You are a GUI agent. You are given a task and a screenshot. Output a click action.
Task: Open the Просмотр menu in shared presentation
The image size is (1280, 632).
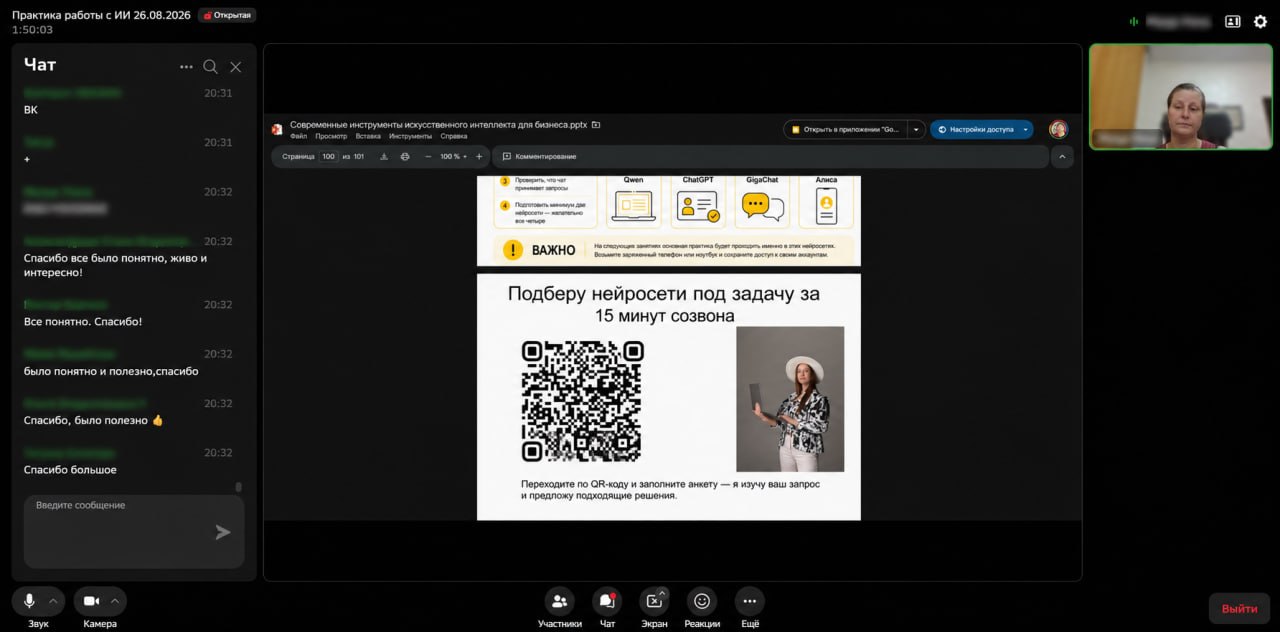pos(331,136)
